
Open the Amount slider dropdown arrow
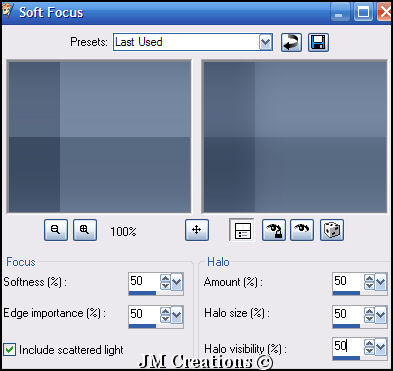click(381, 282)
